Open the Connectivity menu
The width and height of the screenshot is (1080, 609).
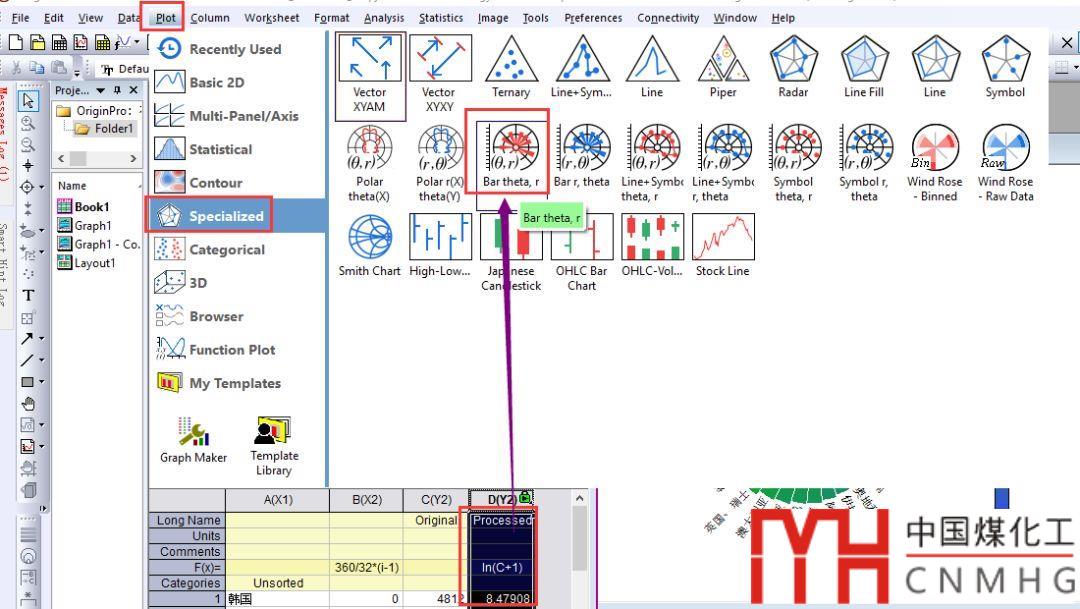point(667,18)
